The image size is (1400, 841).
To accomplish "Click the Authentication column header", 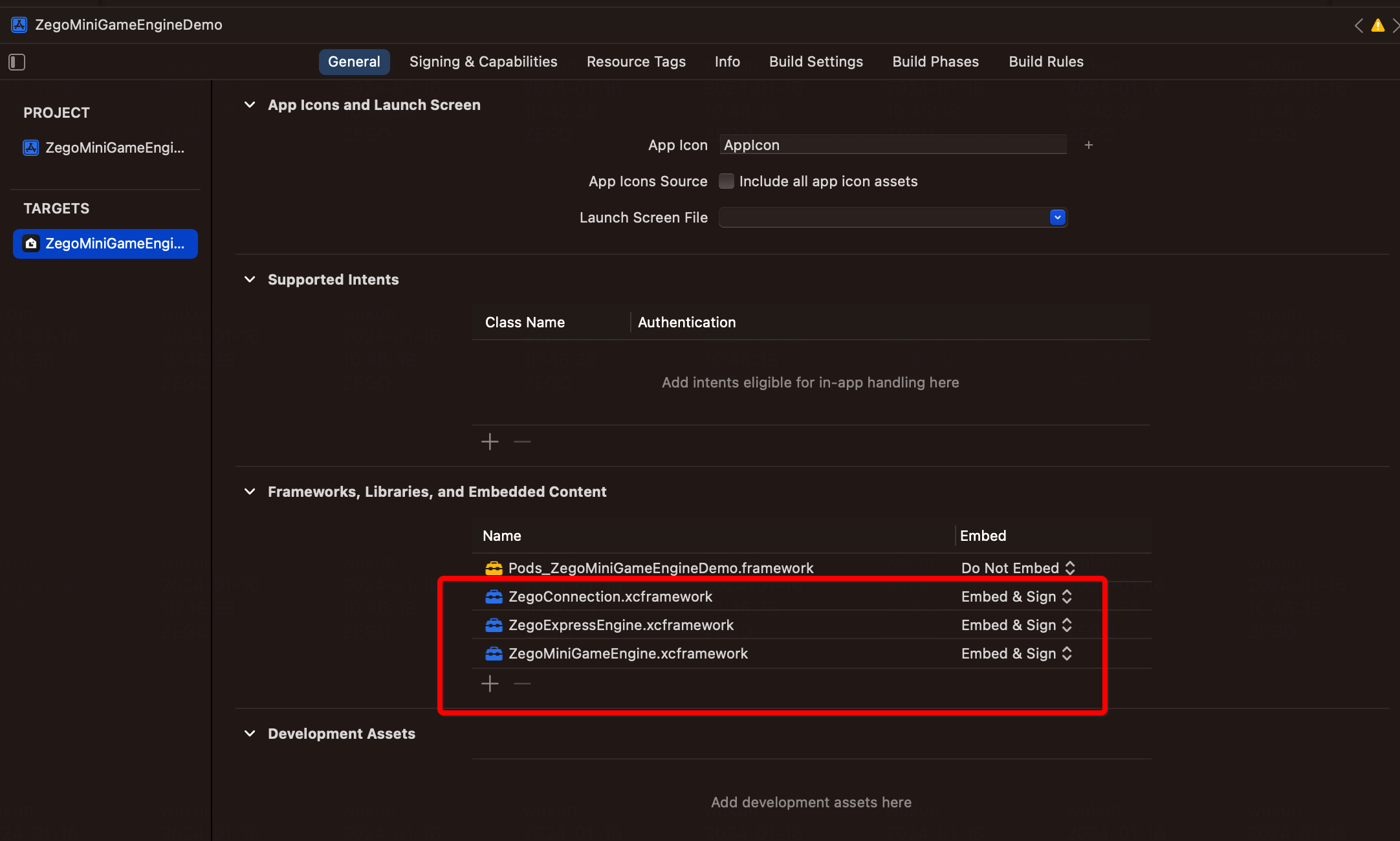I will pos(686,322).
